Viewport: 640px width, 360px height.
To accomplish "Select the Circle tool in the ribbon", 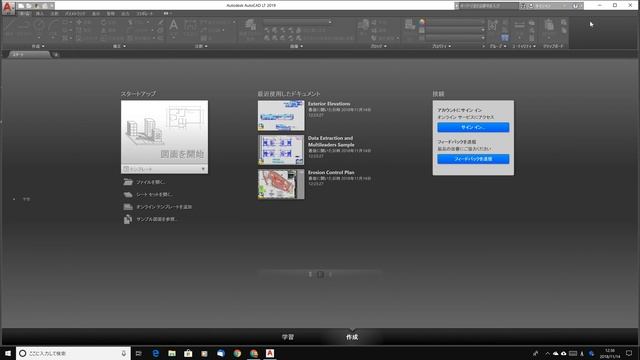I will [39, 26].
